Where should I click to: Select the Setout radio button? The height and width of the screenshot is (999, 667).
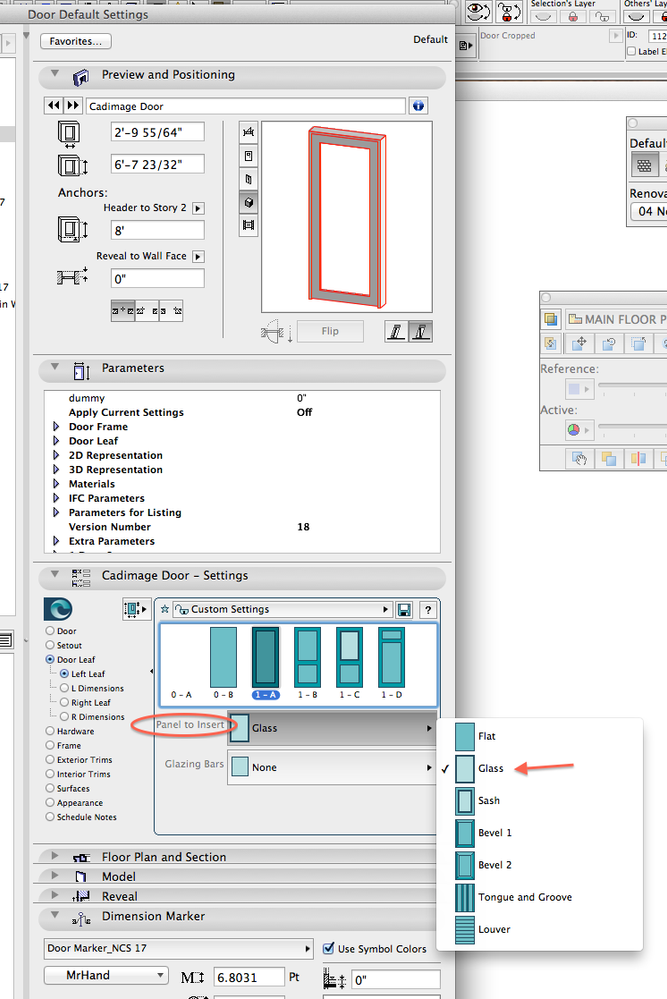pos(50,645)
